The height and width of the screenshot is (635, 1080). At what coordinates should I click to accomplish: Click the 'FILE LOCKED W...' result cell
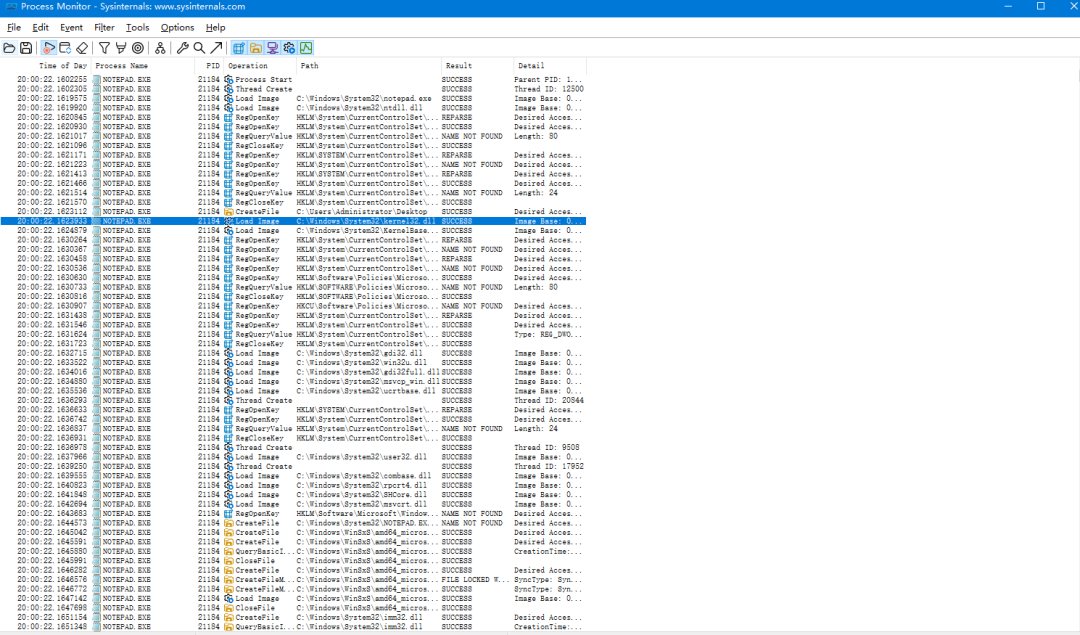475,579
